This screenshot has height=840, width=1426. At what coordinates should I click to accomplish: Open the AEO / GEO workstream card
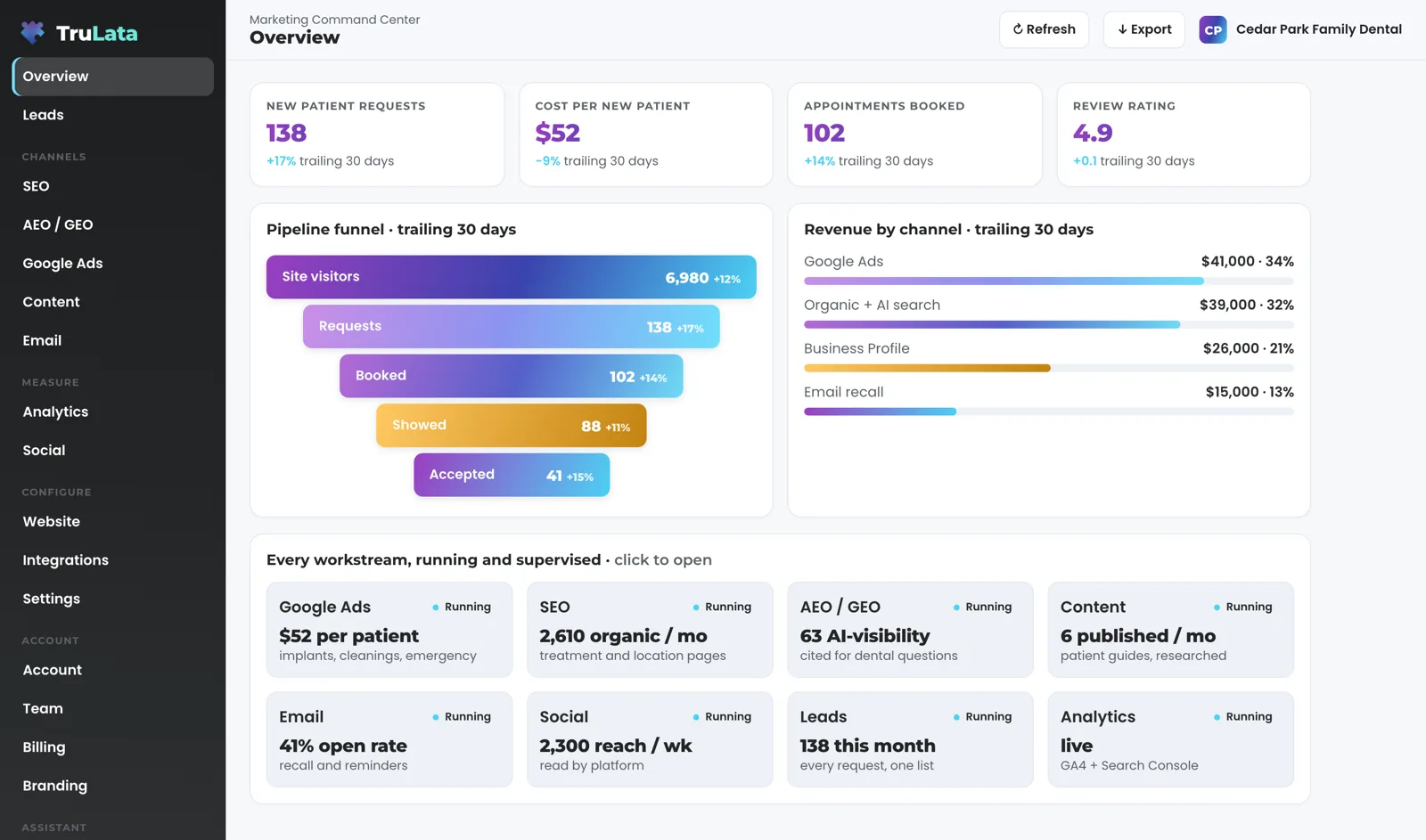[910, 630]
